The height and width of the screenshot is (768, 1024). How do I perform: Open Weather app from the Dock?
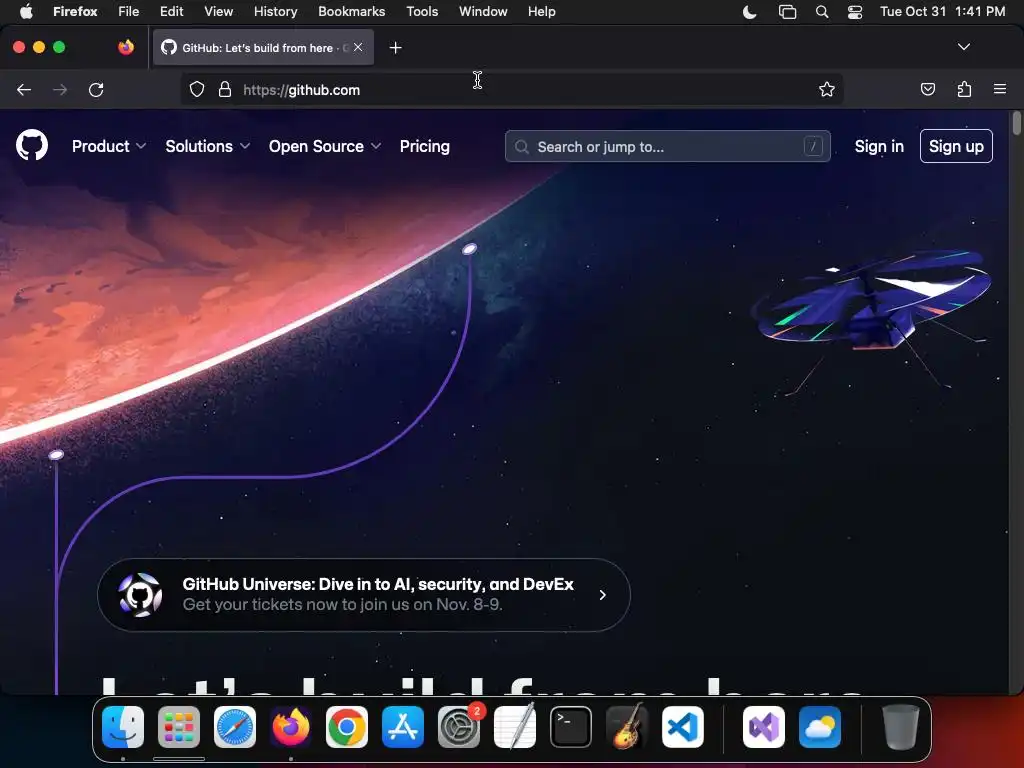click(820, 727)
